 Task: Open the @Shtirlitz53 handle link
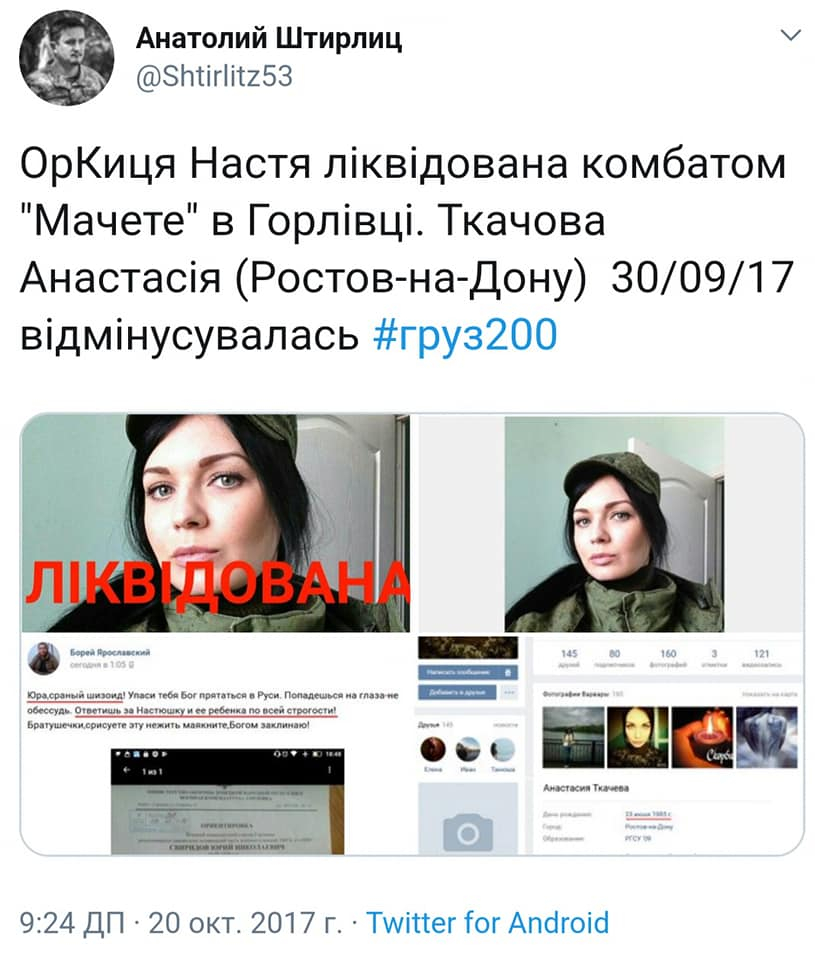coord(214,77)
